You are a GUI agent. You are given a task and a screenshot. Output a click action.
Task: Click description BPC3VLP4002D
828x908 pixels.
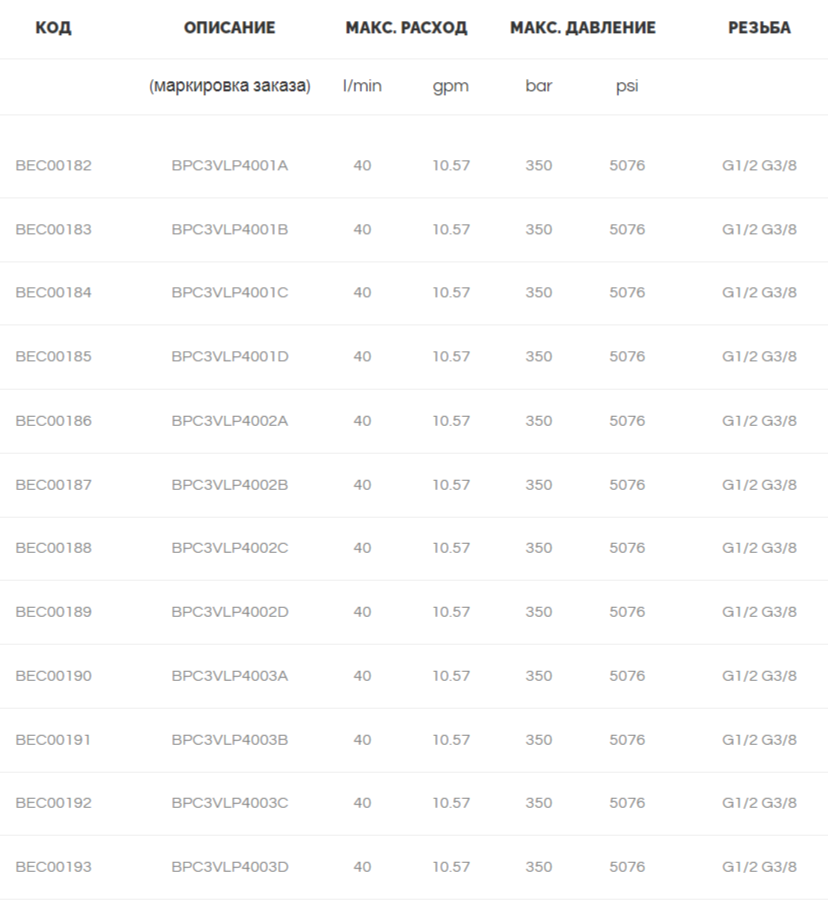(x=230, y=612)
